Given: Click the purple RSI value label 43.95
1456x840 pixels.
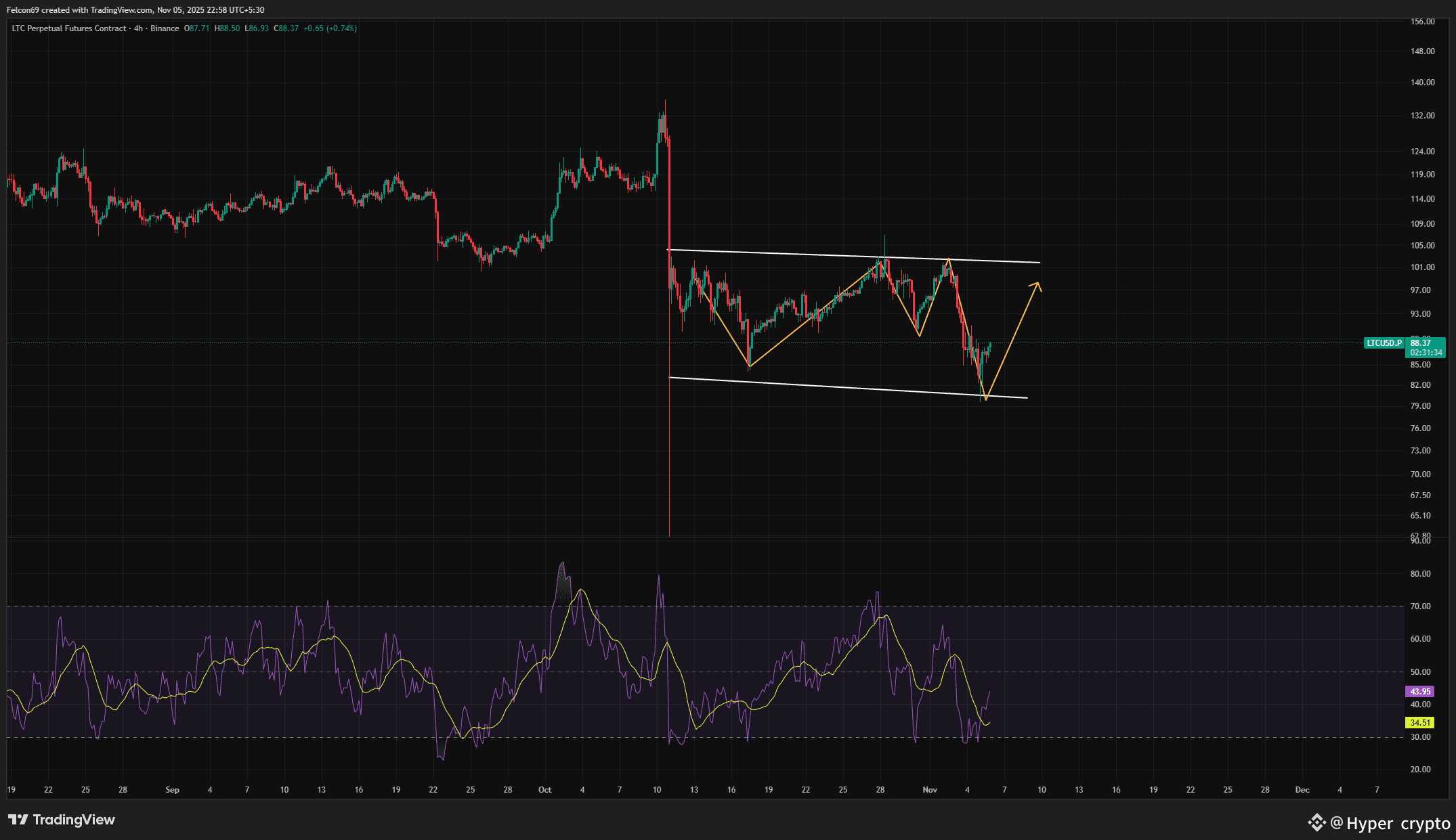Looking at the screenshot, I should pyautogui.click(x=1420, y=691).
